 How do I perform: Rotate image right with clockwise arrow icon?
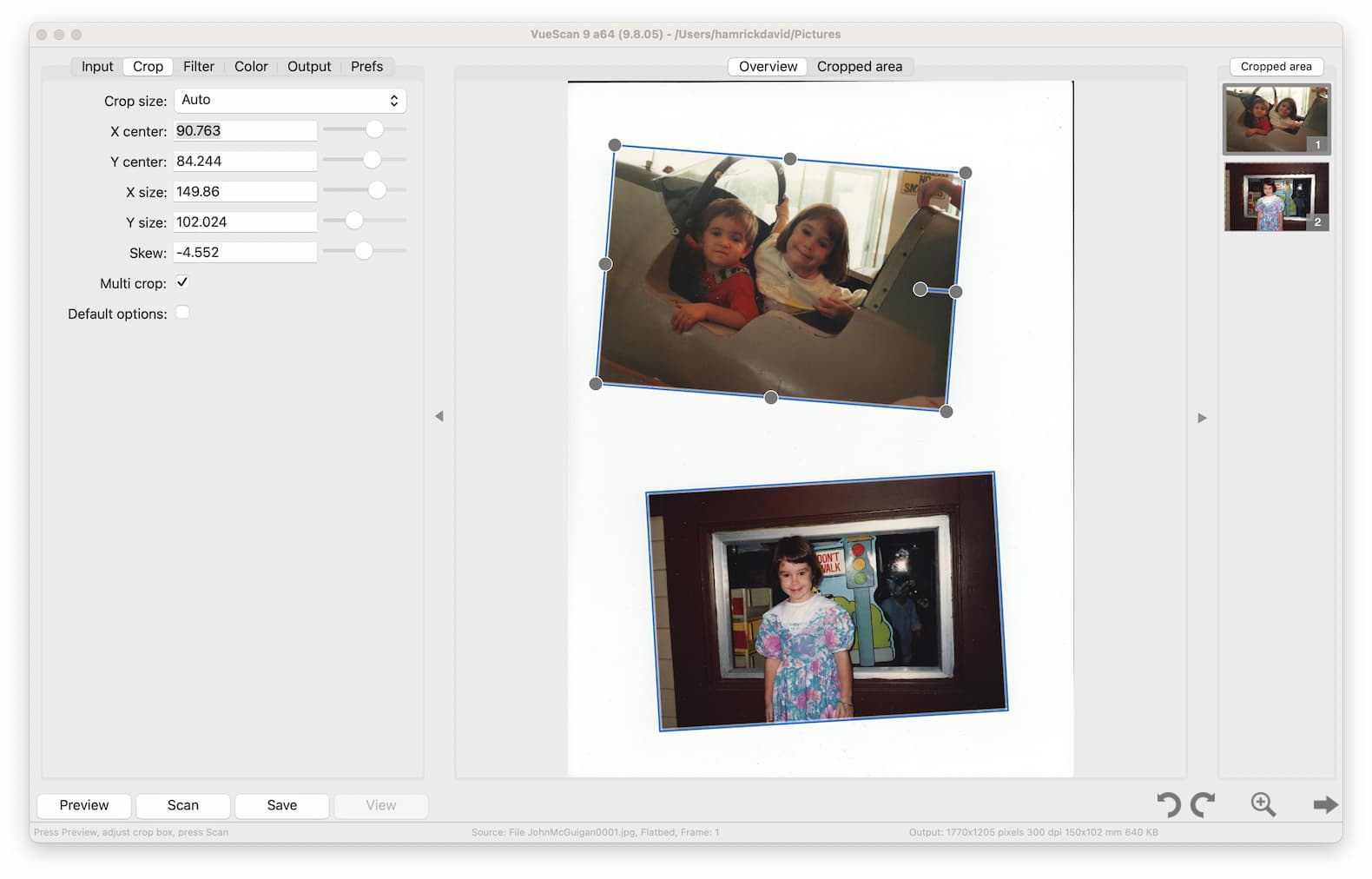tap(1204, 804)
